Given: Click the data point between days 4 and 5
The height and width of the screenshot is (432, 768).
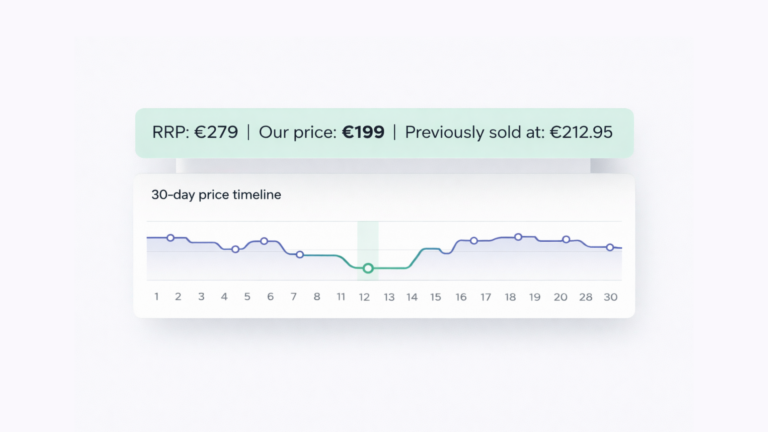Looking at the screenshot, I should 235,249.
